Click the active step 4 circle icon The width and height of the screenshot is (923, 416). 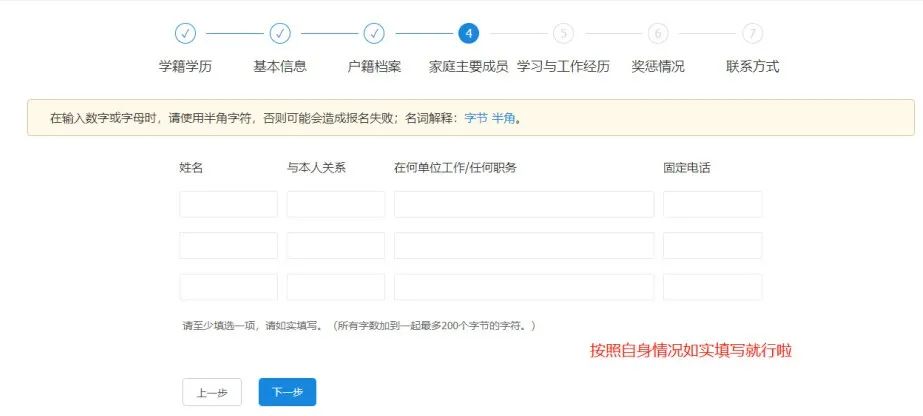click(x=468, y=33)
